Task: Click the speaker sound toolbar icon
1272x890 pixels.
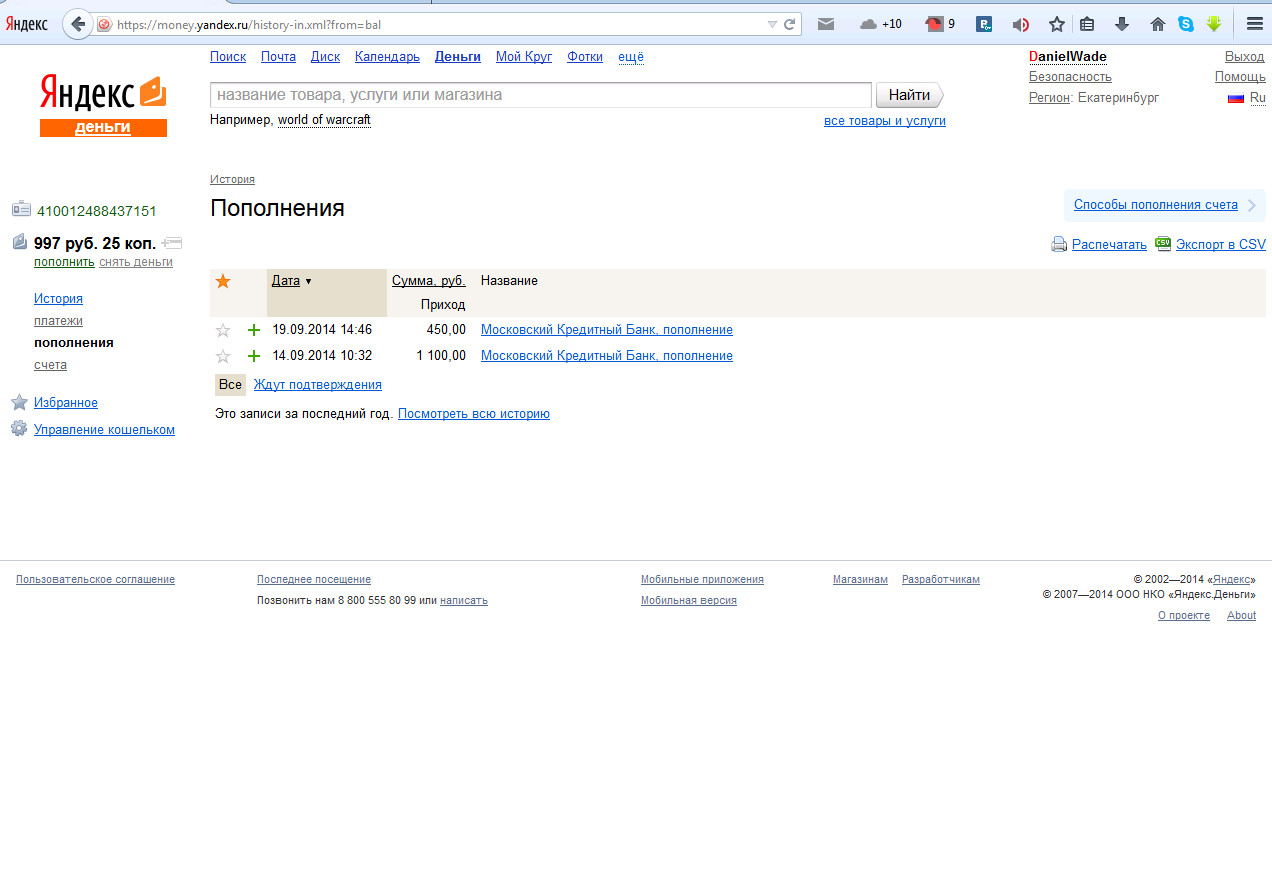Action: [x=1020, y=24]
